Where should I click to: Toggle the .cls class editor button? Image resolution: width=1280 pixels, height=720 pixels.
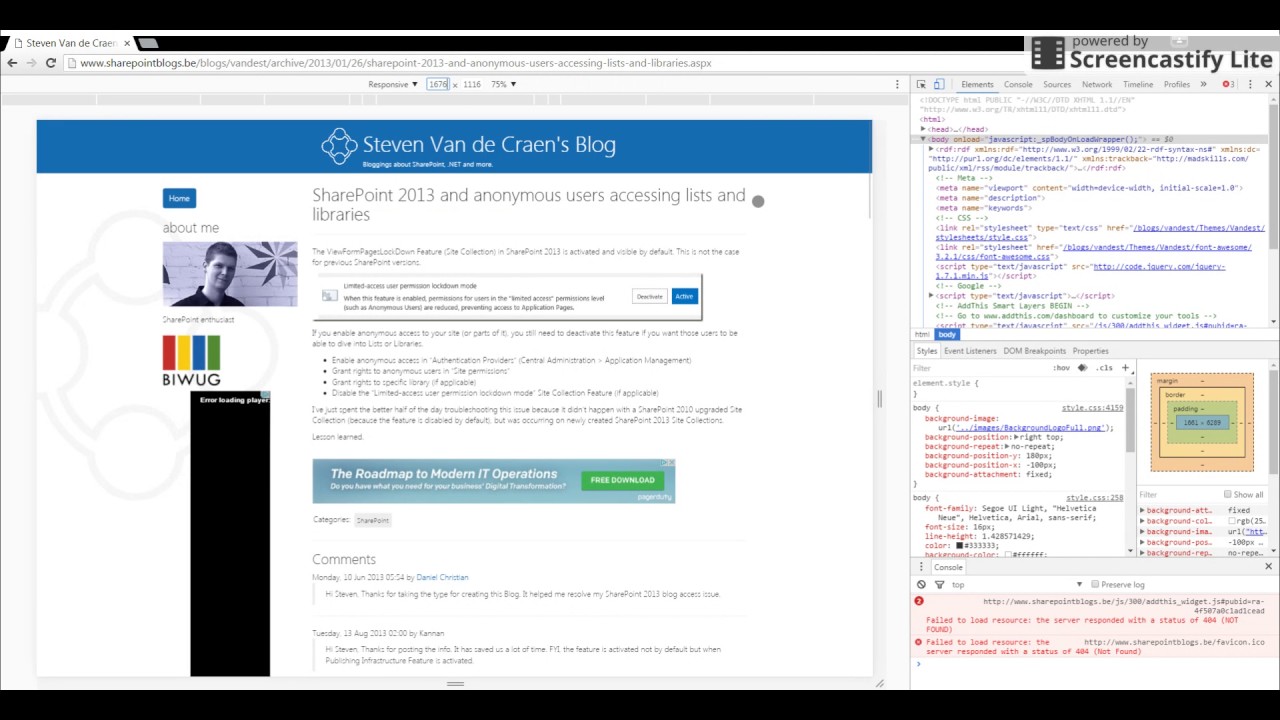click(1104, 368)
